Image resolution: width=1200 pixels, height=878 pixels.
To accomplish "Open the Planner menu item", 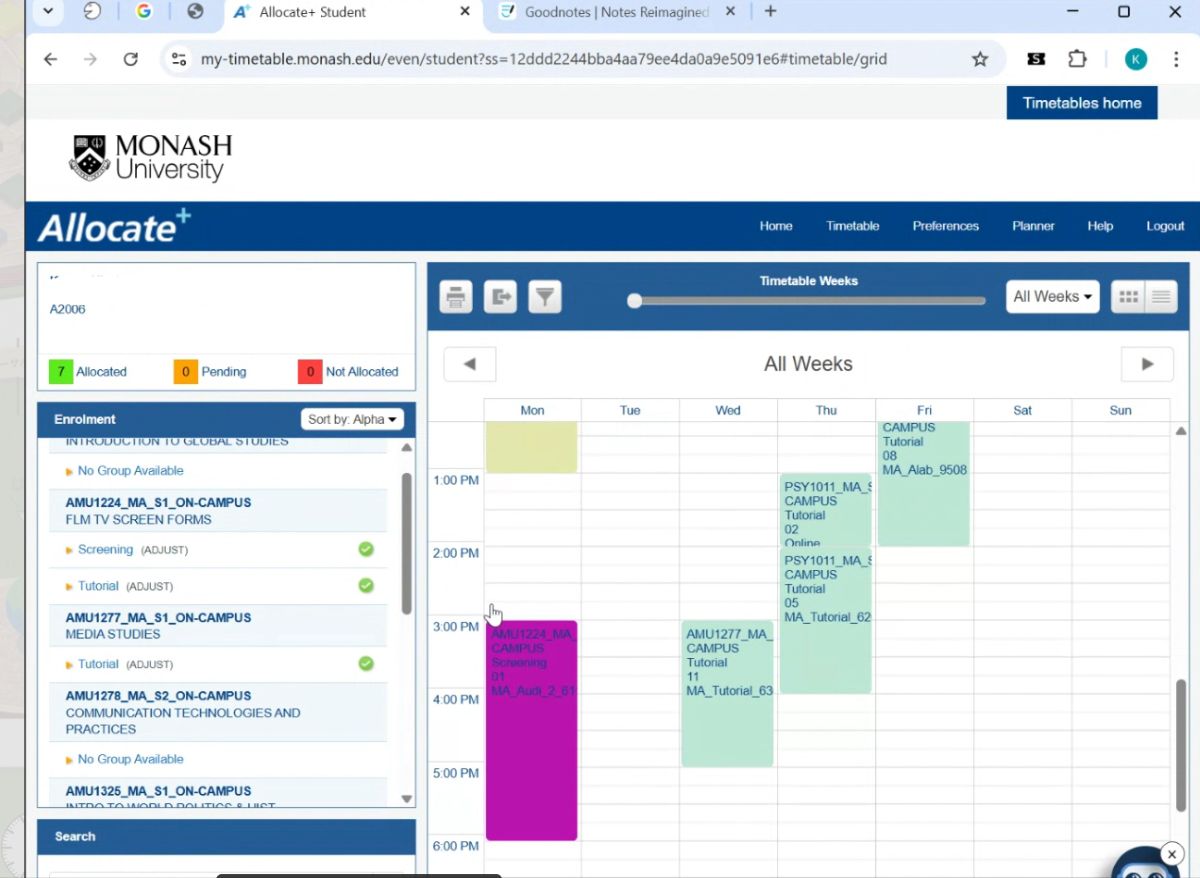I will tap(1033, 226).
